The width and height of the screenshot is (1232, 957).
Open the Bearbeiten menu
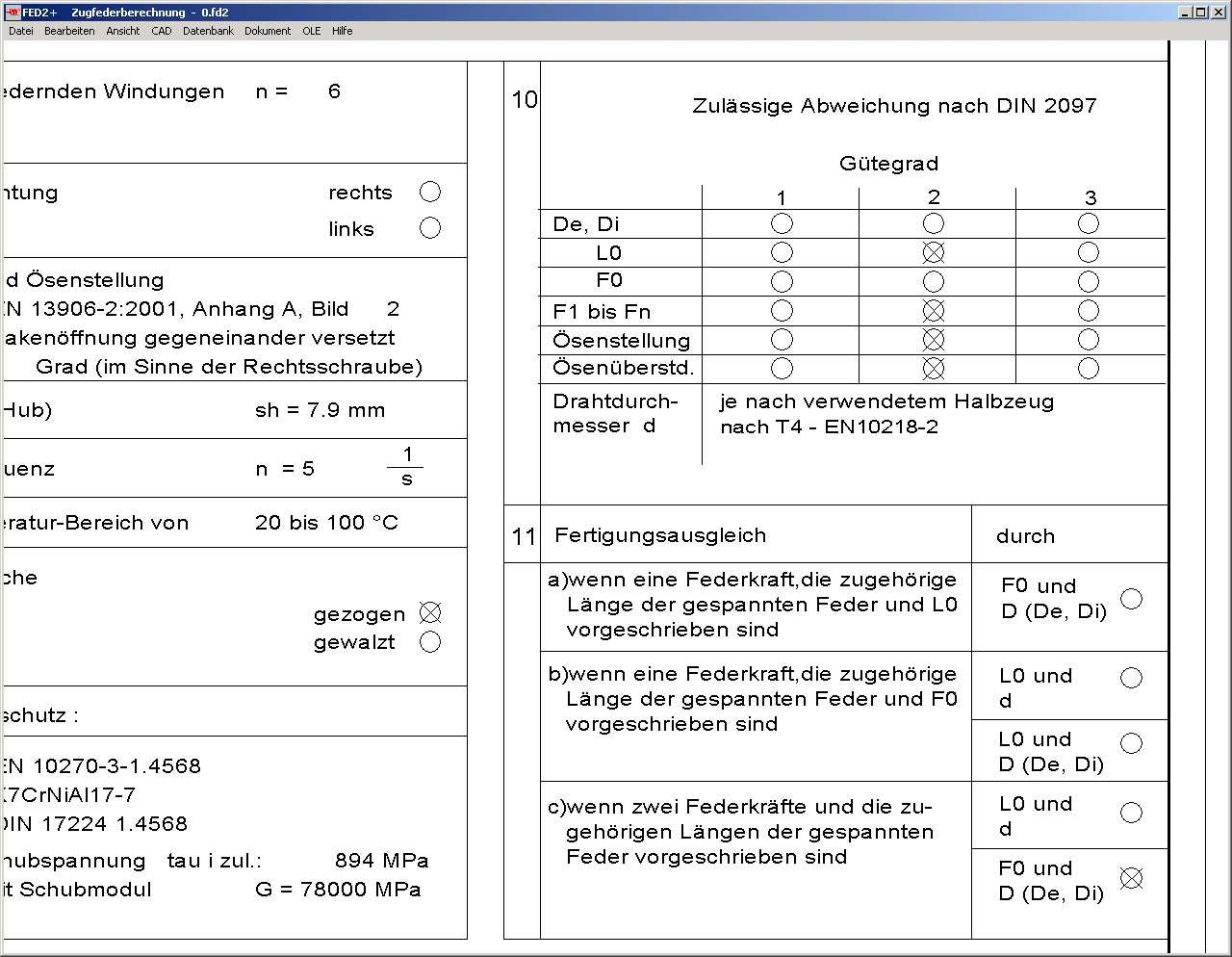tap(69, 31)
